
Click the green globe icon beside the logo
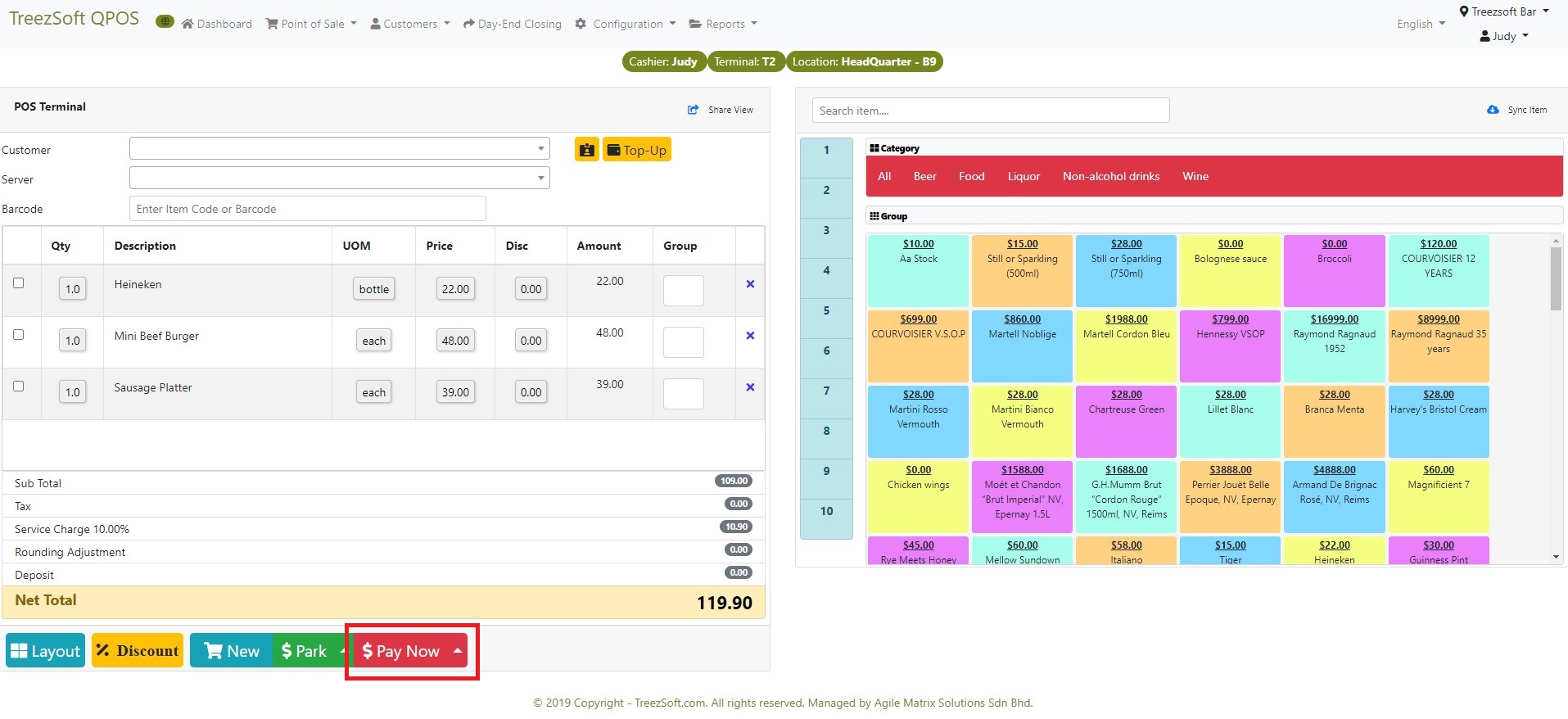coord(165,22)
